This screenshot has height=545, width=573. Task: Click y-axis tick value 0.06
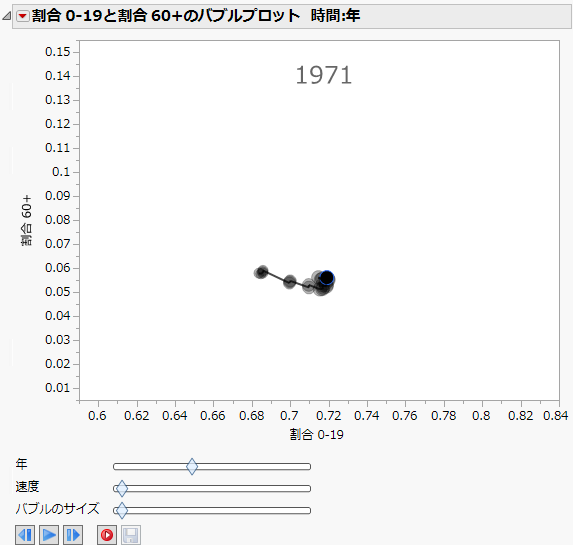[x=57, y=268]
